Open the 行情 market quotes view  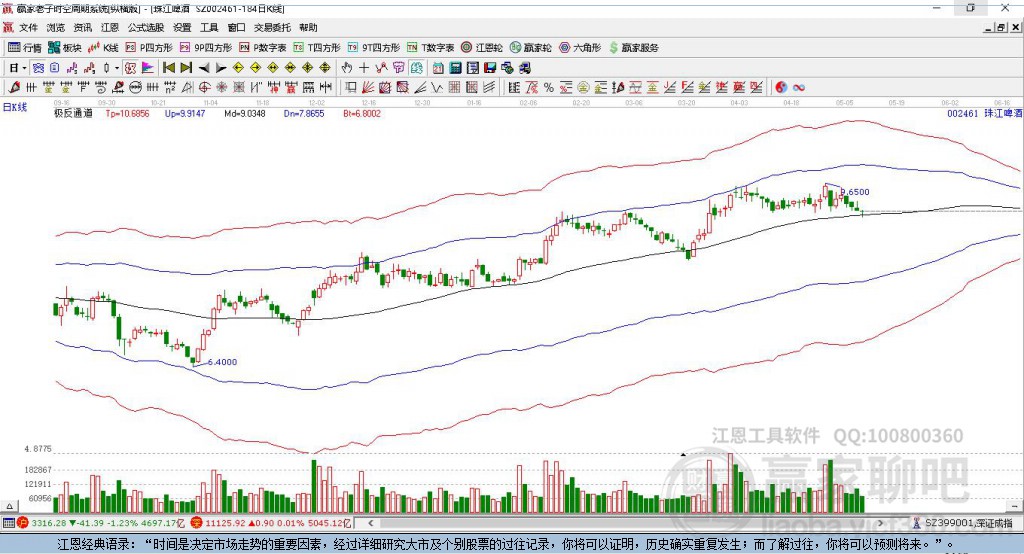tap(25, 48)
